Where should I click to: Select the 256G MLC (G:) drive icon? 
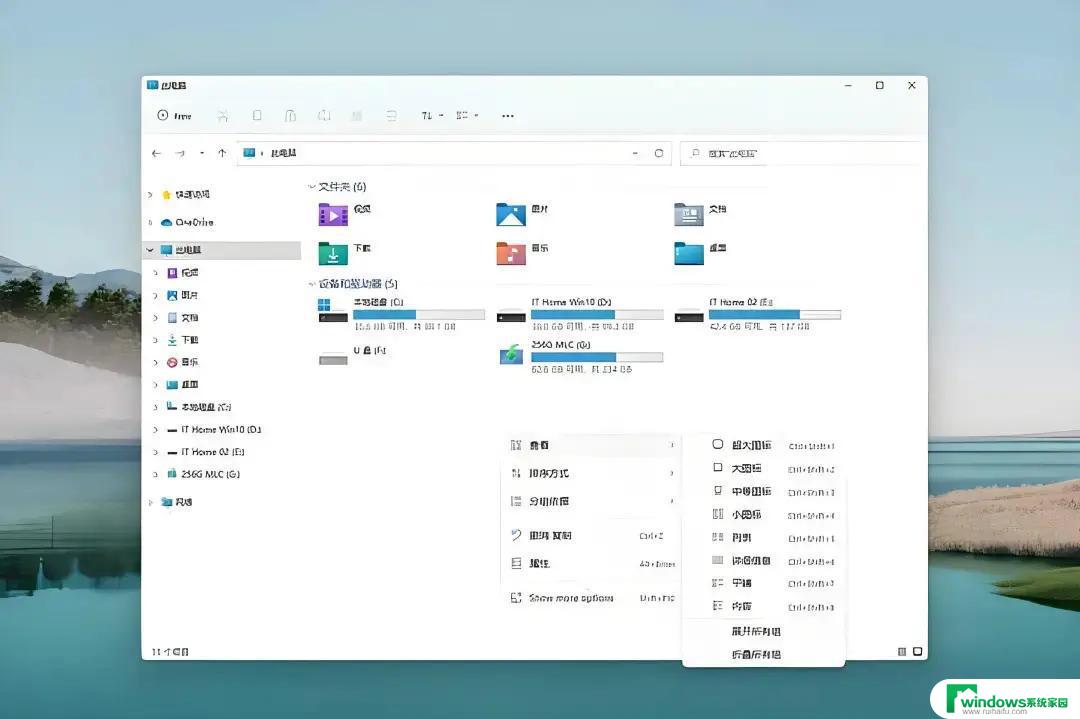pos(511,355)
